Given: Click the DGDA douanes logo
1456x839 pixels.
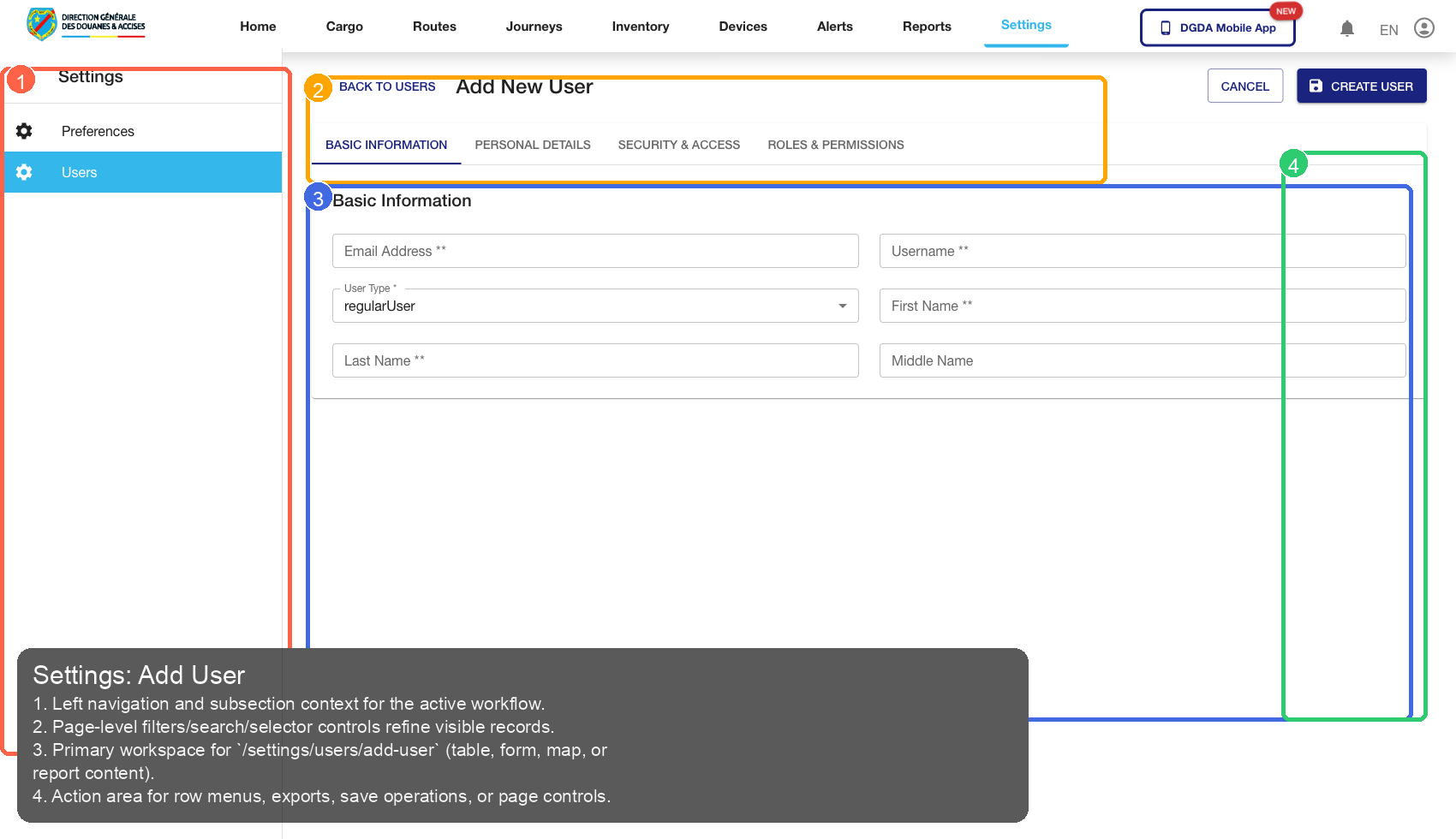Looking at the screenshot, I should [x=83, y=24].
